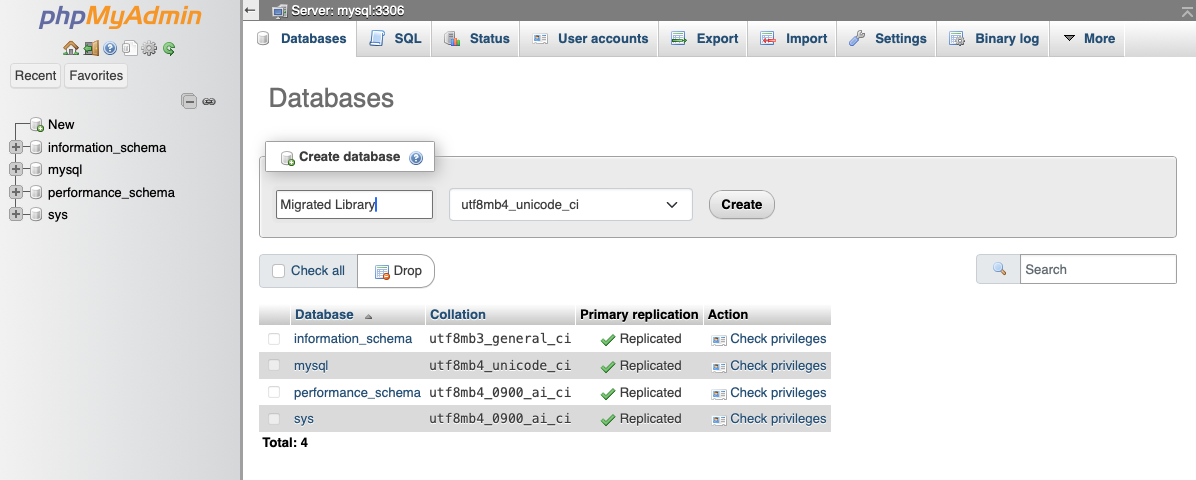Click help icon beside Create database
The width and height of the screenshot is (1196, 480).
(x=416, y=158)
